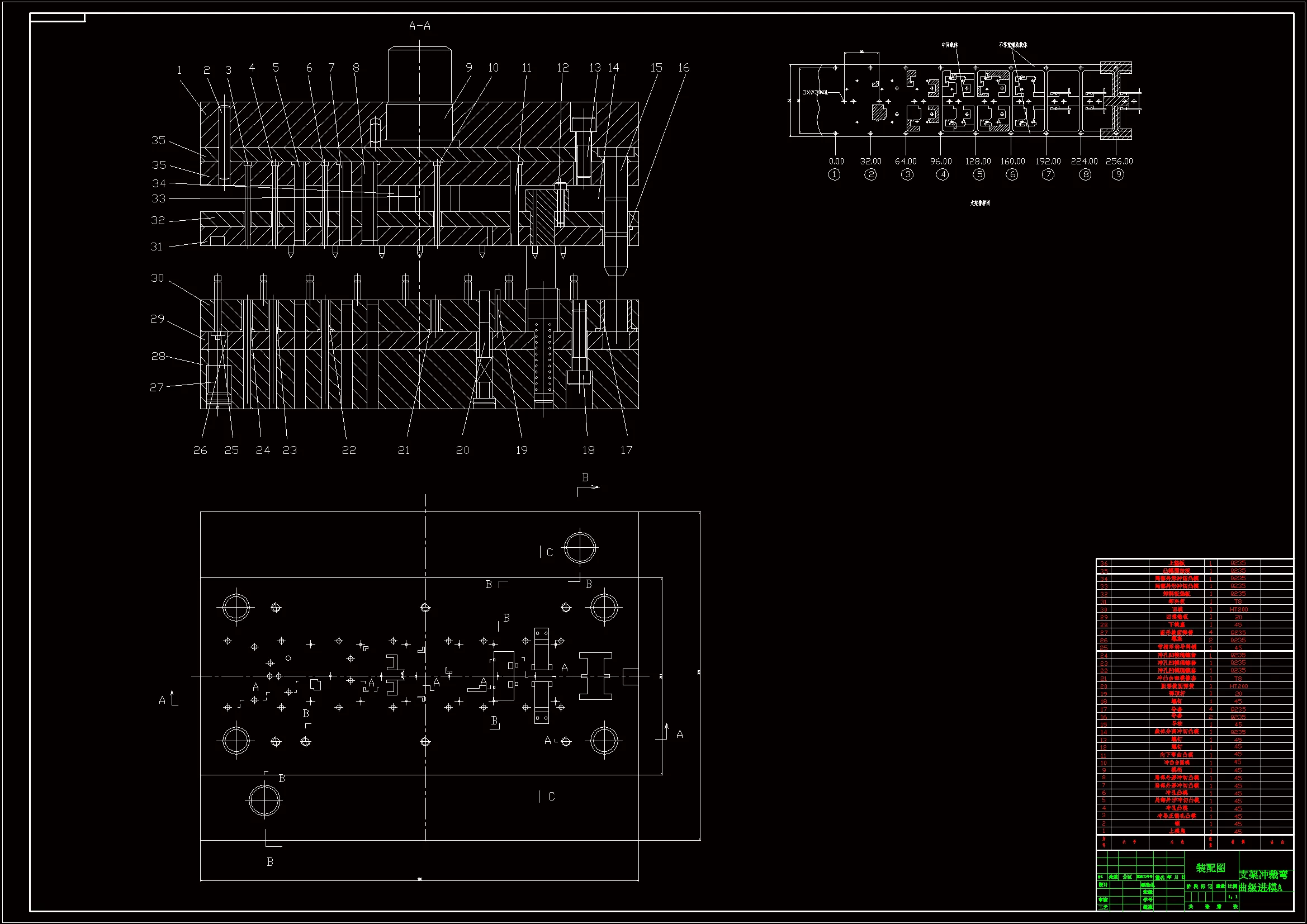Click part callout number 17
The width and height of the screenshot is (1307, 924).
(x=626, y=450)
